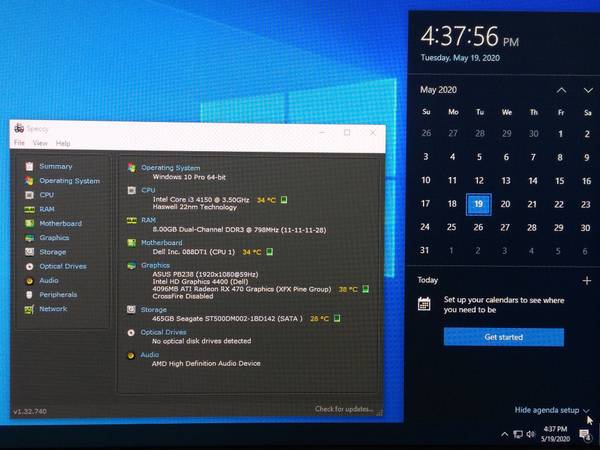
Task: Go to next month with down arrow
Action: click(x=585, y=90)
